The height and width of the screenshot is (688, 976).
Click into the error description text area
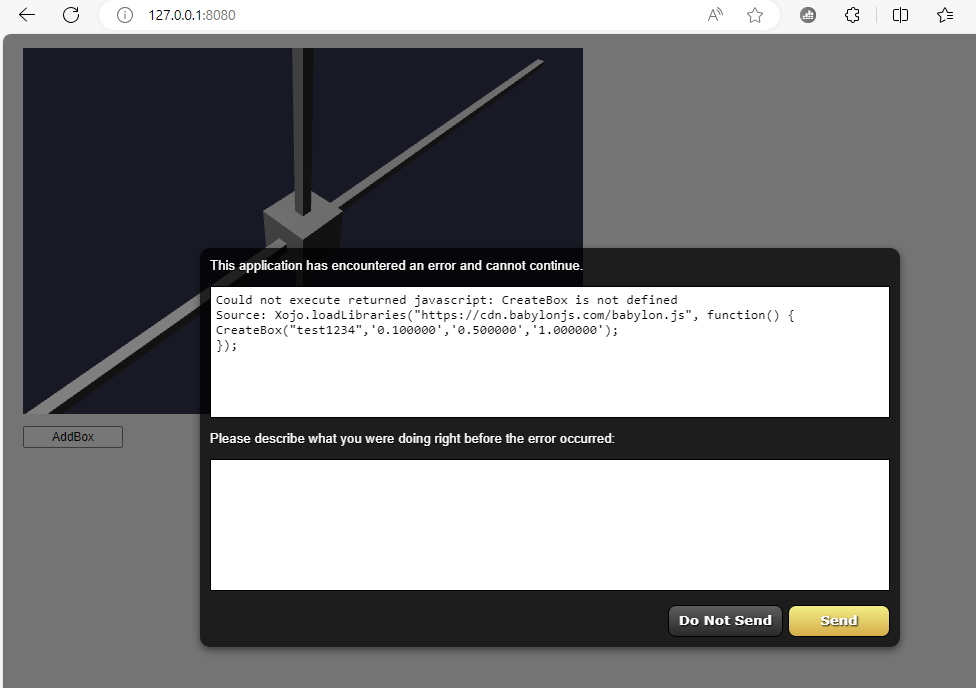(550, 525)
